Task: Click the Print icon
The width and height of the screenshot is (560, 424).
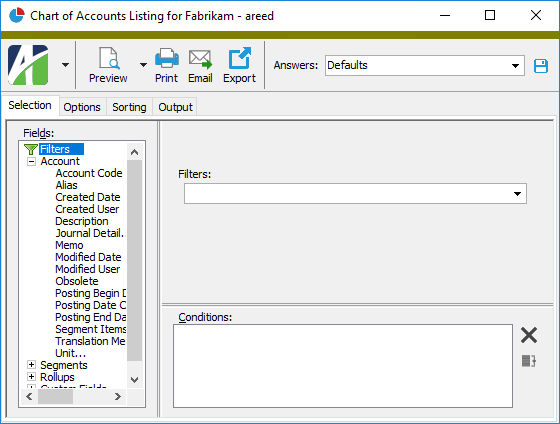Action: (166, 58)
